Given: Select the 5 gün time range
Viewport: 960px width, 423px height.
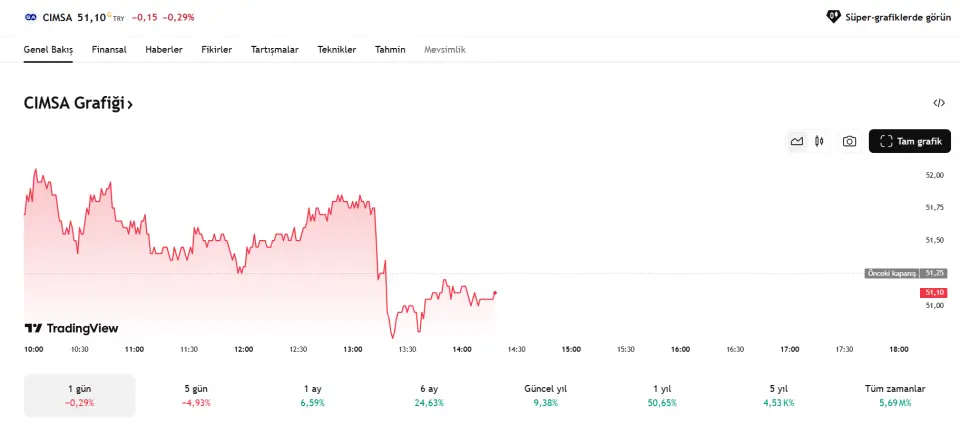Looking at the screenshot, I should pos(196,395).
